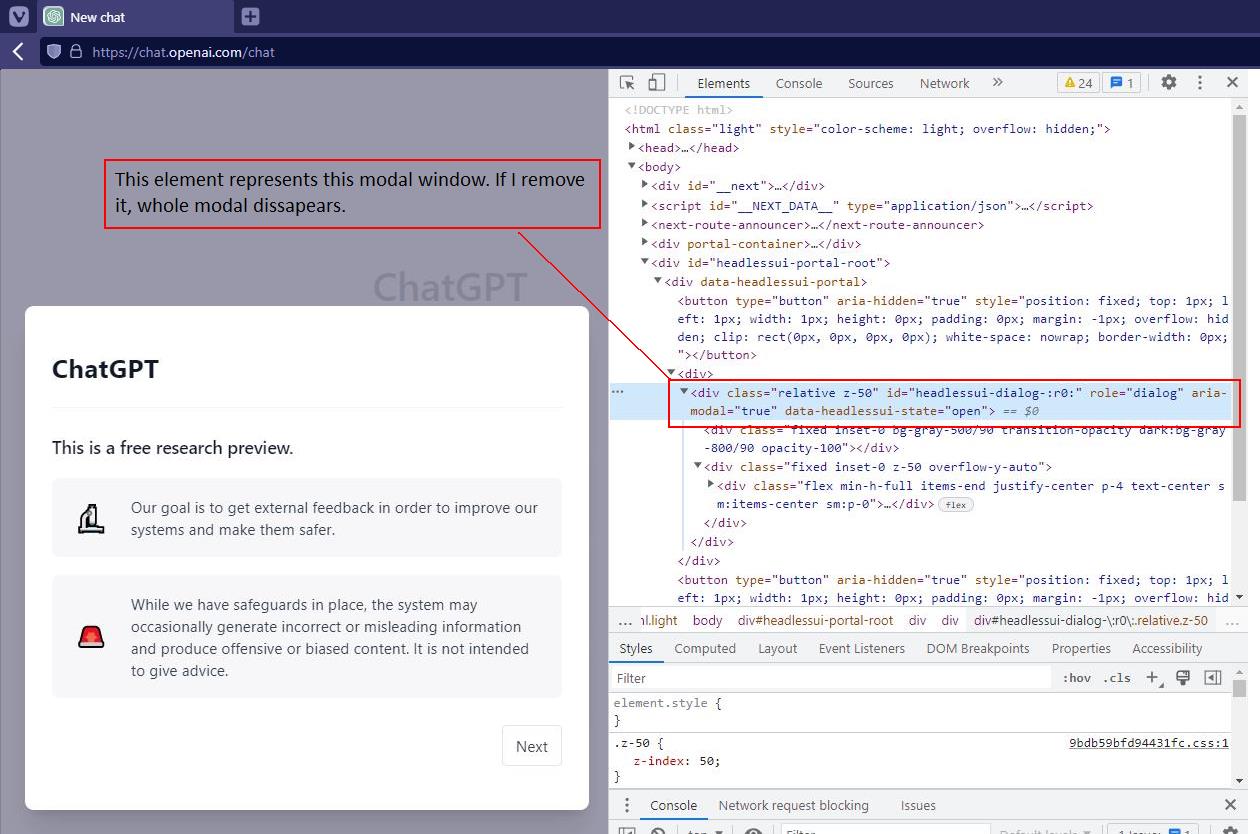The height and width of the screenshot is (834, 1260).
Task: Open the Vivaldi browser menu icon
Action: (18, 16)
